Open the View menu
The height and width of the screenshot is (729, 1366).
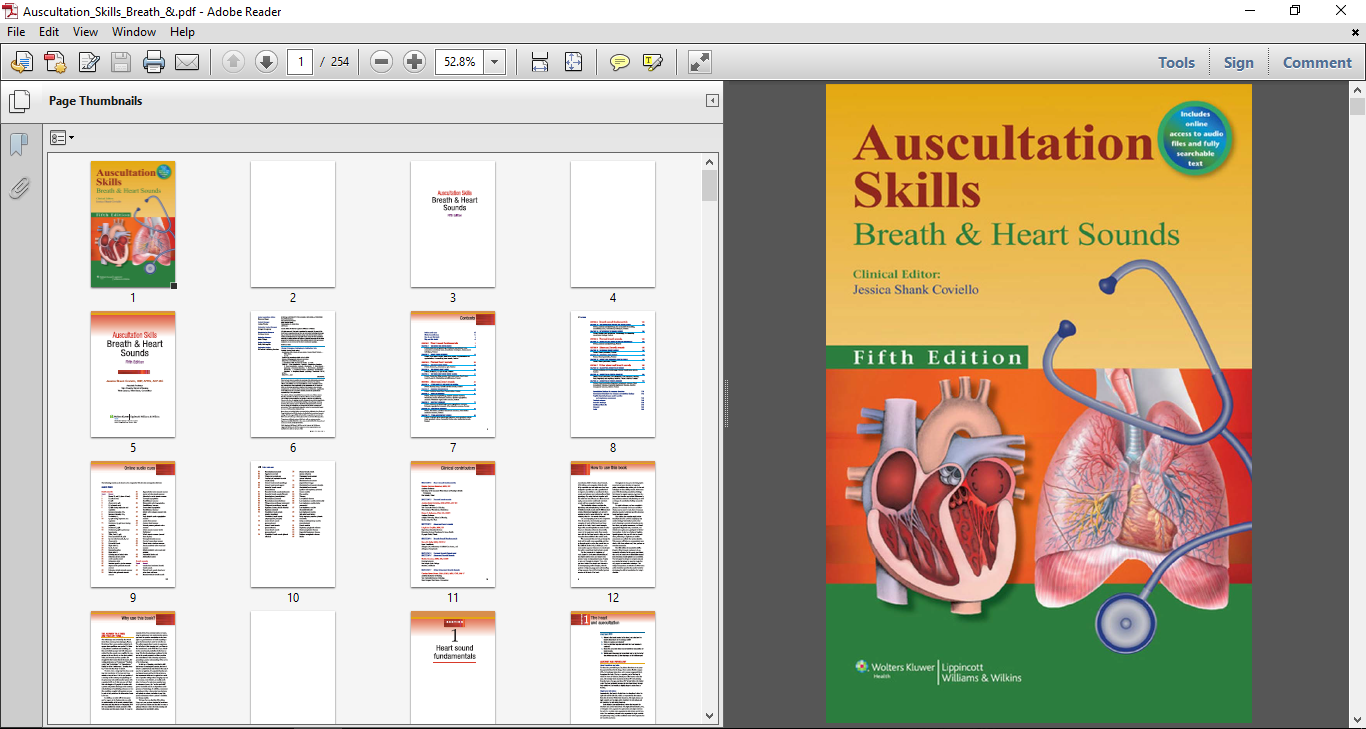tap(85, 32)
